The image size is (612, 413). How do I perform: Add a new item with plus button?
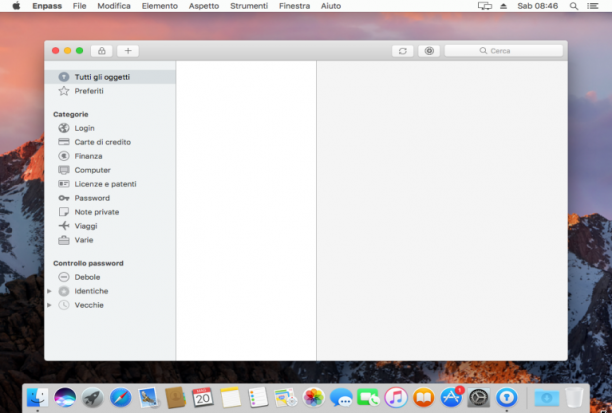(128, 51)
